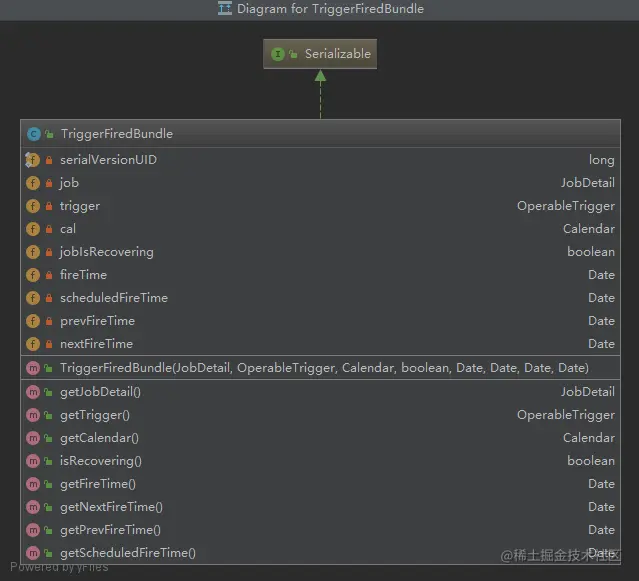Click the field icon for cal
This screenshot has height=581, width=639.
tap(33, 229)
